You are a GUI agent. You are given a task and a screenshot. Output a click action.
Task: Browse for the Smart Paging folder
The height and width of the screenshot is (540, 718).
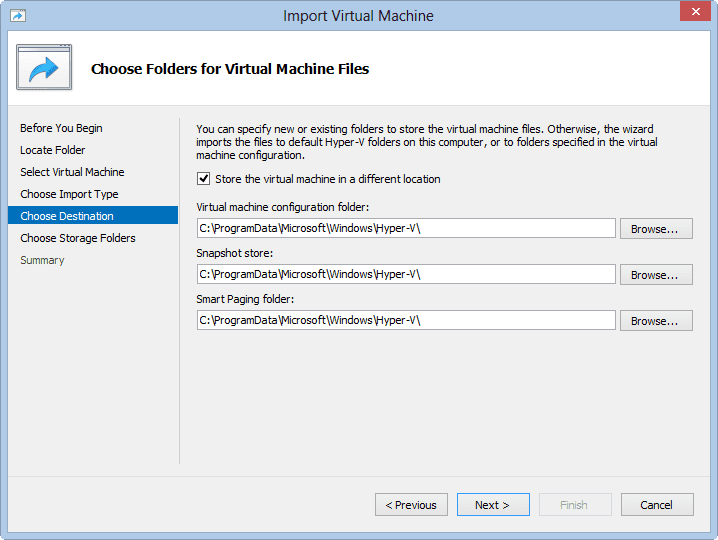[656, 321]
